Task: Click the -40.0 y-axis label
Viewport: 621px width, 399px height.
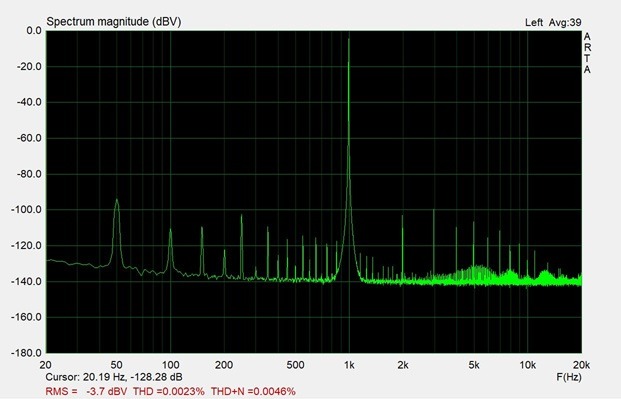Action: [x=29, y=102]
